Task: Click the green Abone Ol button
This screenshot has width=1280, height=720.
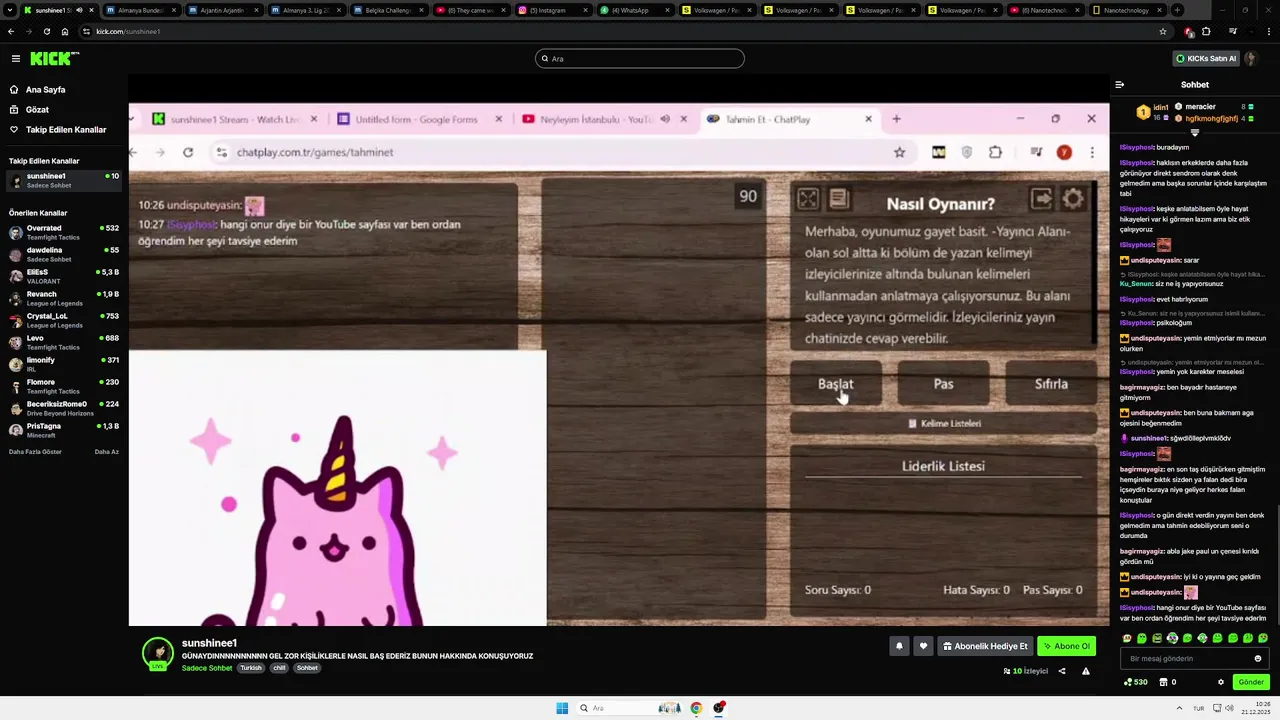Action: pos(1067,646)
